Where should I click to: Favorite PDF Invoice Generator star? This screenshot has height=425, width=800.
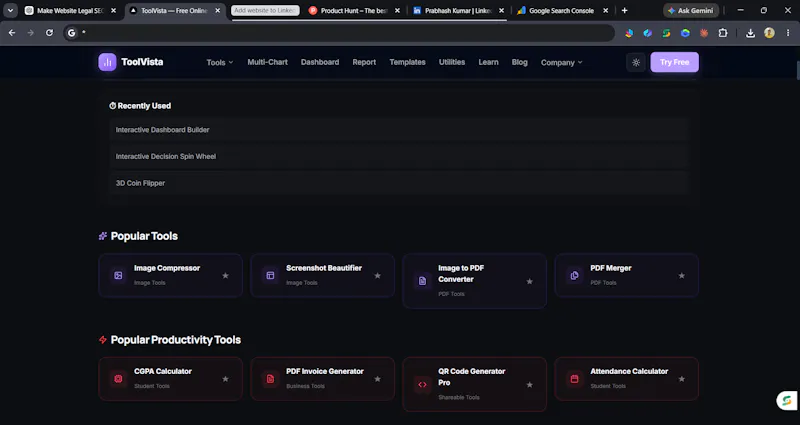(378, 379)
